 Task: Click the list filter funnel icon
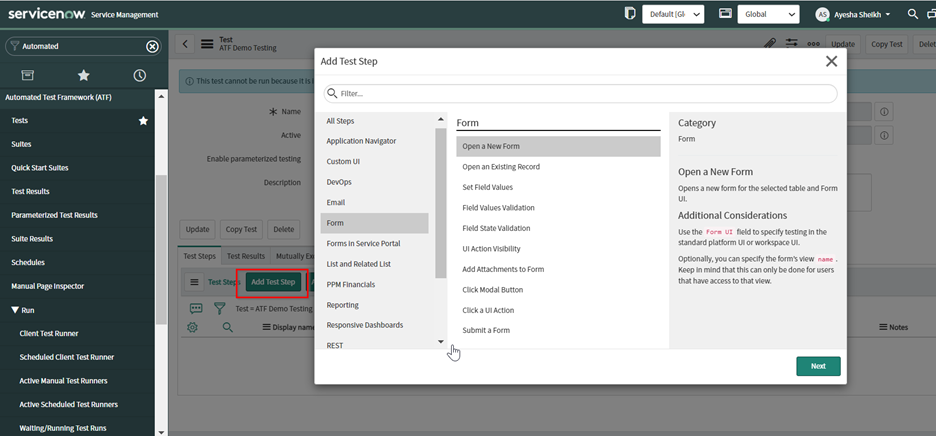[220, 308]
